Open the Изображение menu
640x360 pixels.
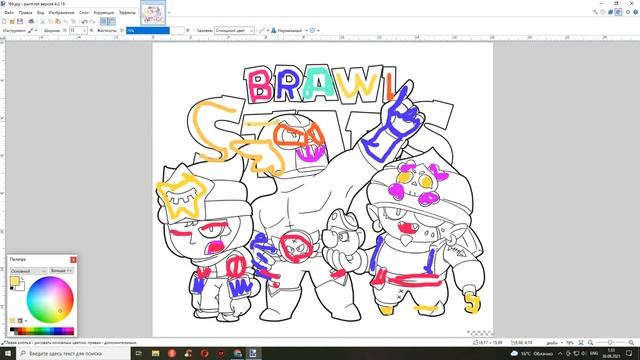61,13
